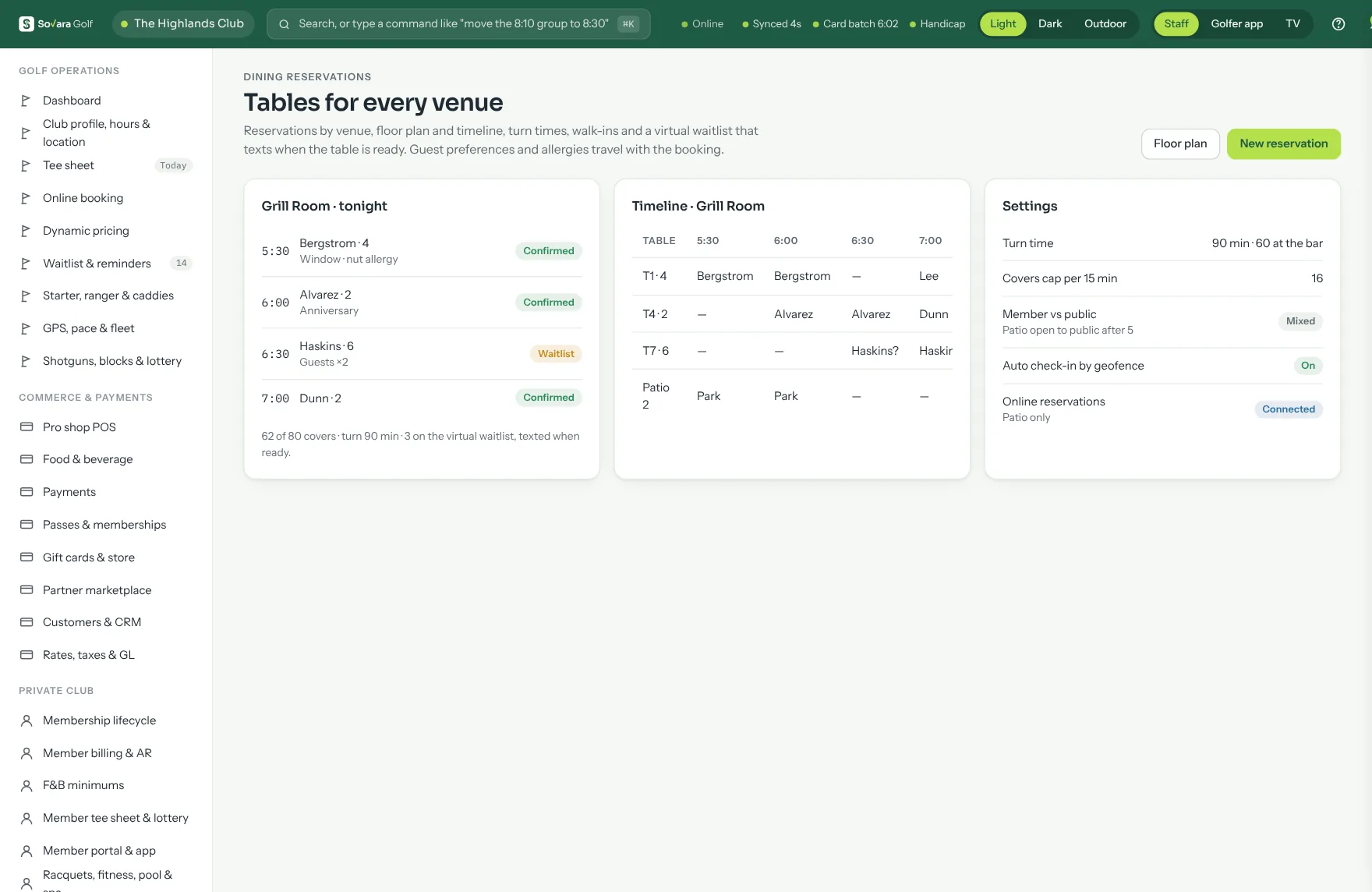
Task: Switch theme to Outdoor
Action: click(x=1105, y=24)
